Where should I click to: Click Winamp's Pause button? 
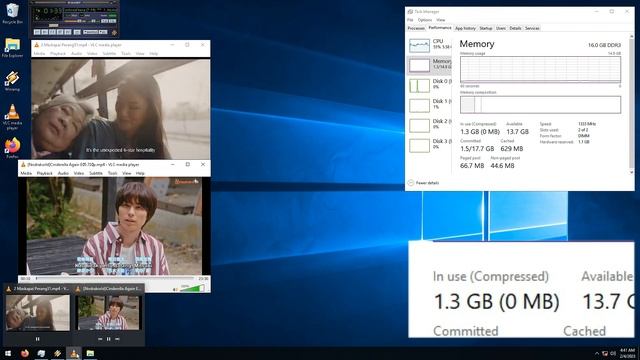pos(52,32)
